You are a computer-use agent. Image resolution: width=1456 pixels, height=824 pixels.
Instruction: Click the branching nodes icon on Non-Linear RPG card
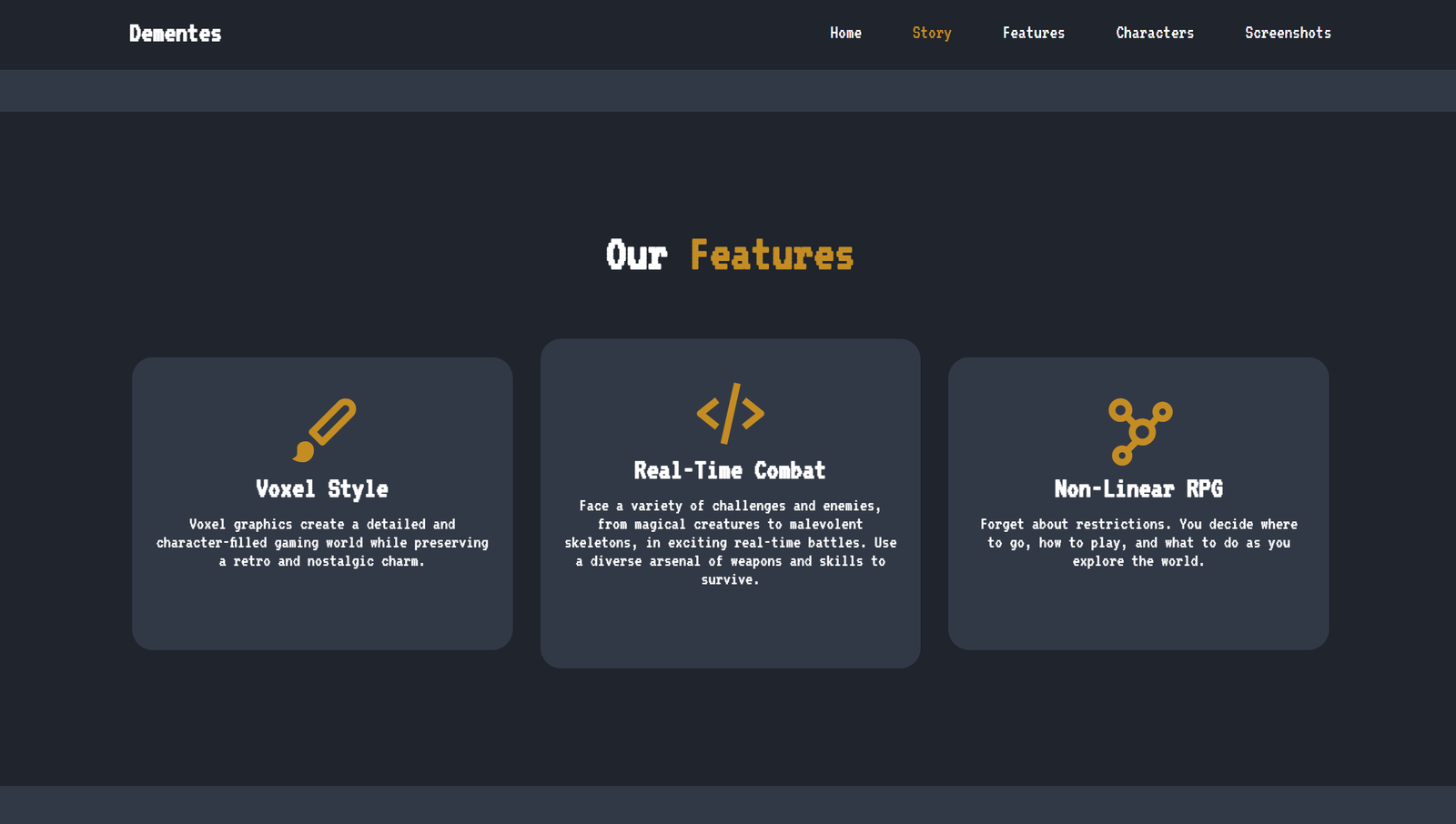1140,431
